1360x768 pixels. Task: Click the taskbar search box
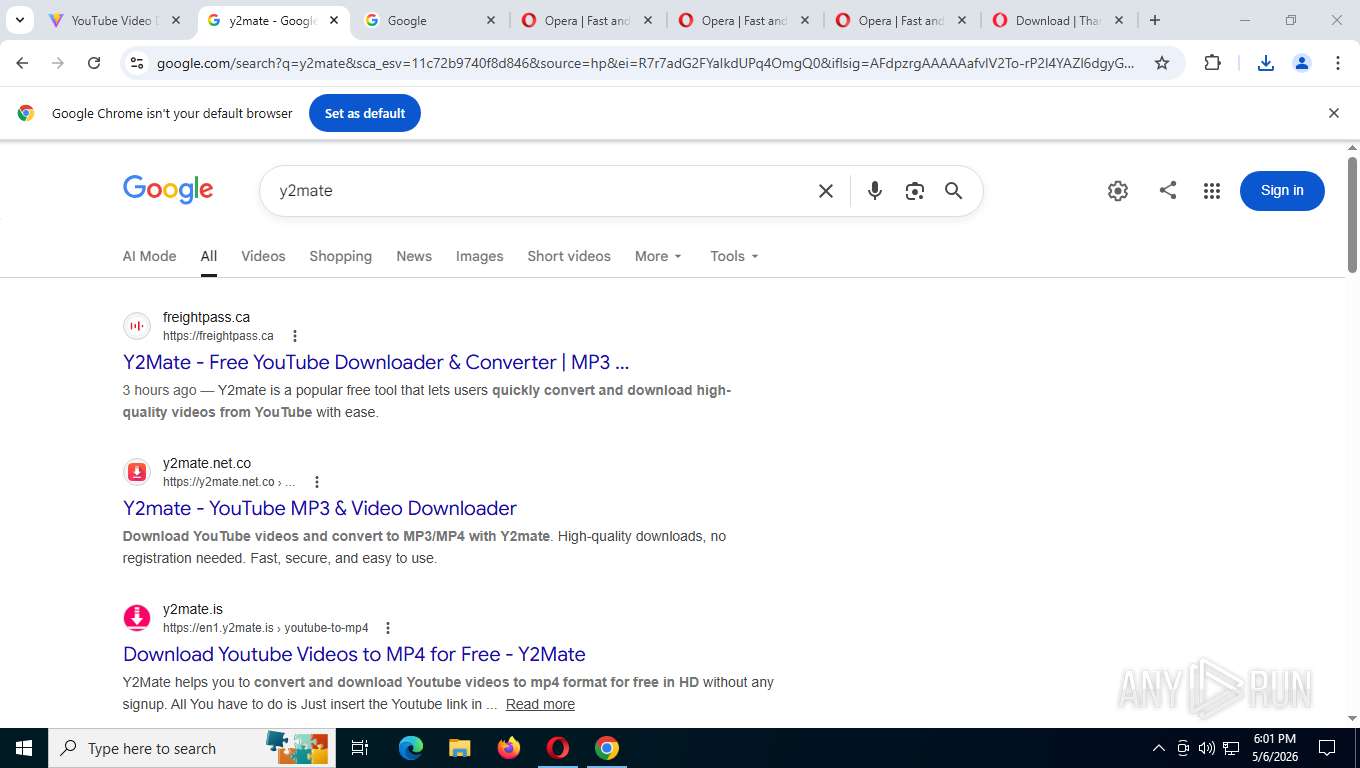point(192,748)
